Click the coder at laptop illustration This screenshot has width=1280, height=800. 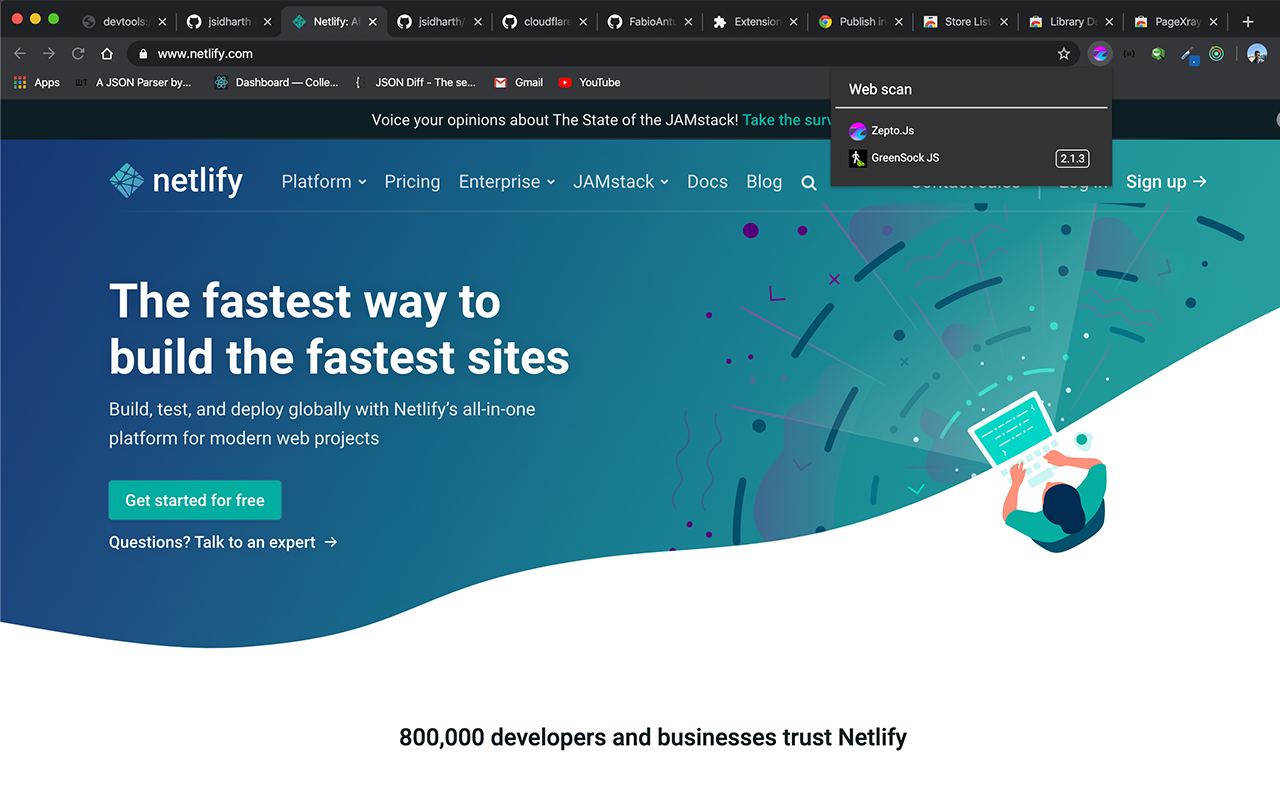(1040, 472)
